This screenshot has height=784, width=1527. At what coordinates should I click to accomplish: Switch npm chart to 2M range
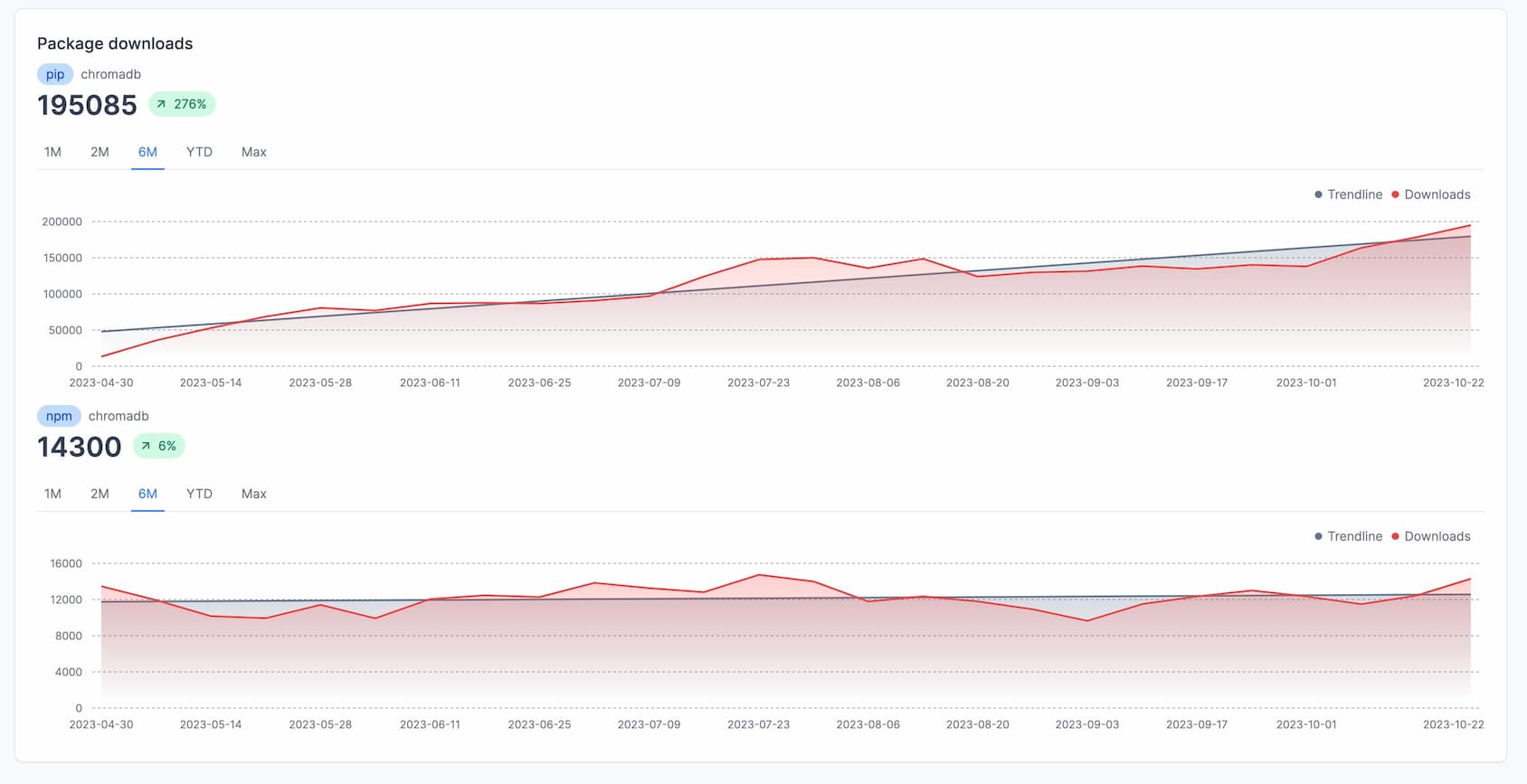(x=100, y=494)
